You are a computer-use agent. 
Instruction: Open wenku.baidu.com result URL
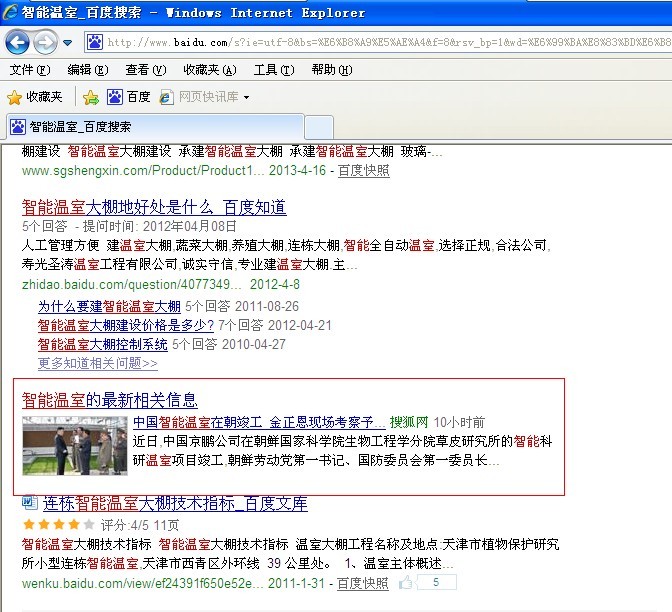143,583
